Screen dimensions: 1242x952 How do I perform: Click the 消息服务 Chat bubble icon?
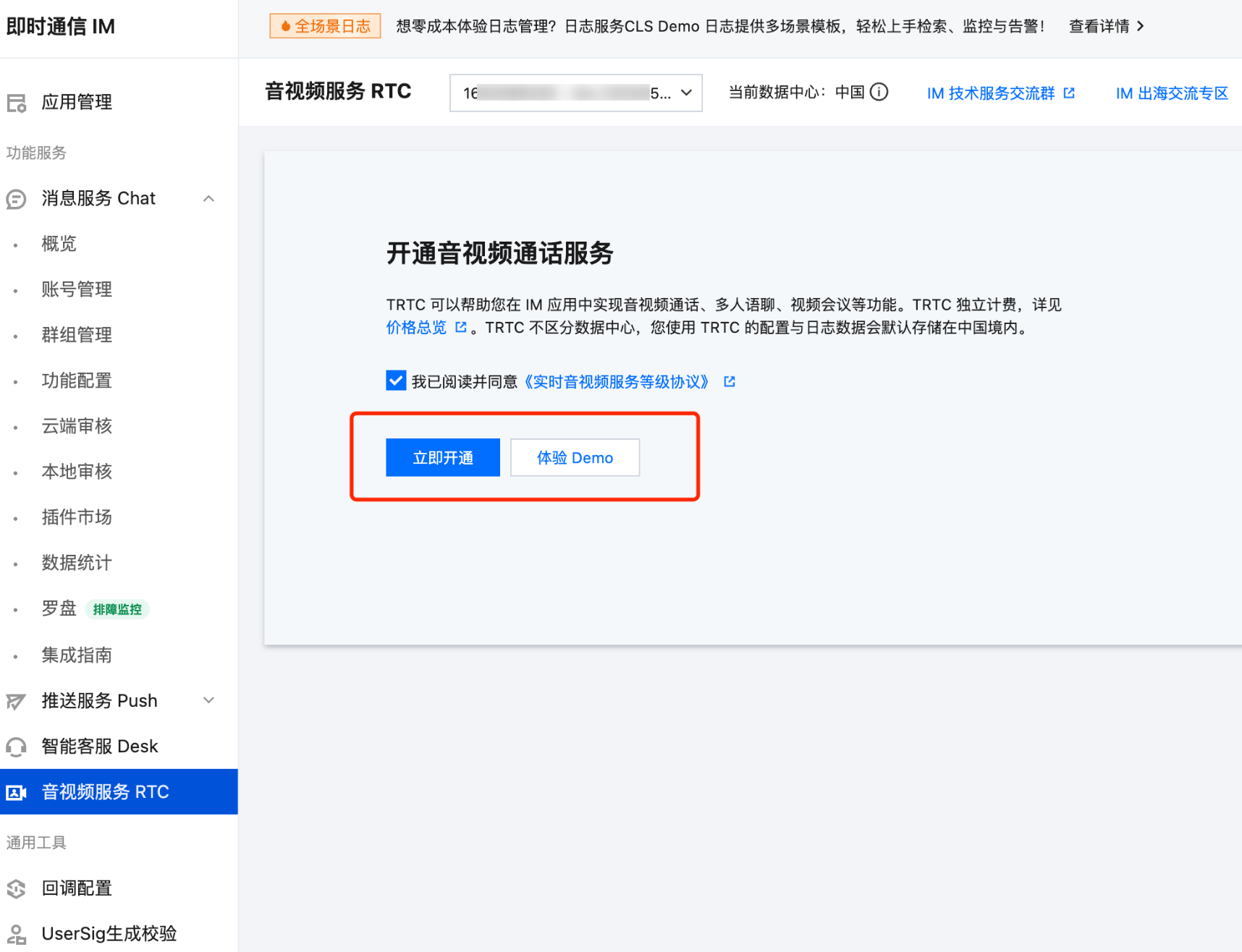[x=16, y=199]
